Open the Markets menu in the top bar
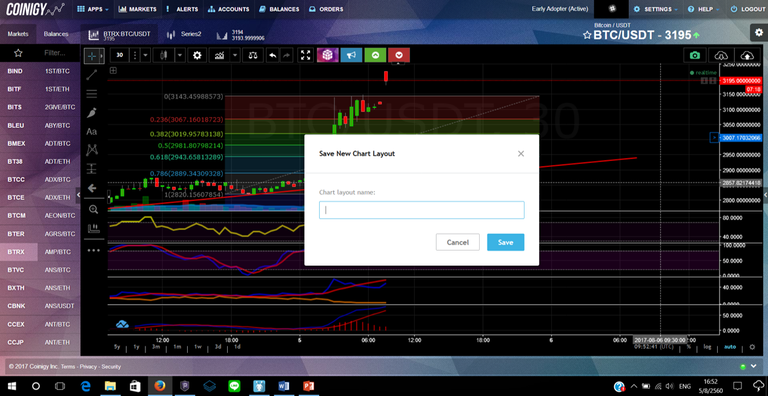The width and height of the screenshot is (768, 396). [138, 9]
